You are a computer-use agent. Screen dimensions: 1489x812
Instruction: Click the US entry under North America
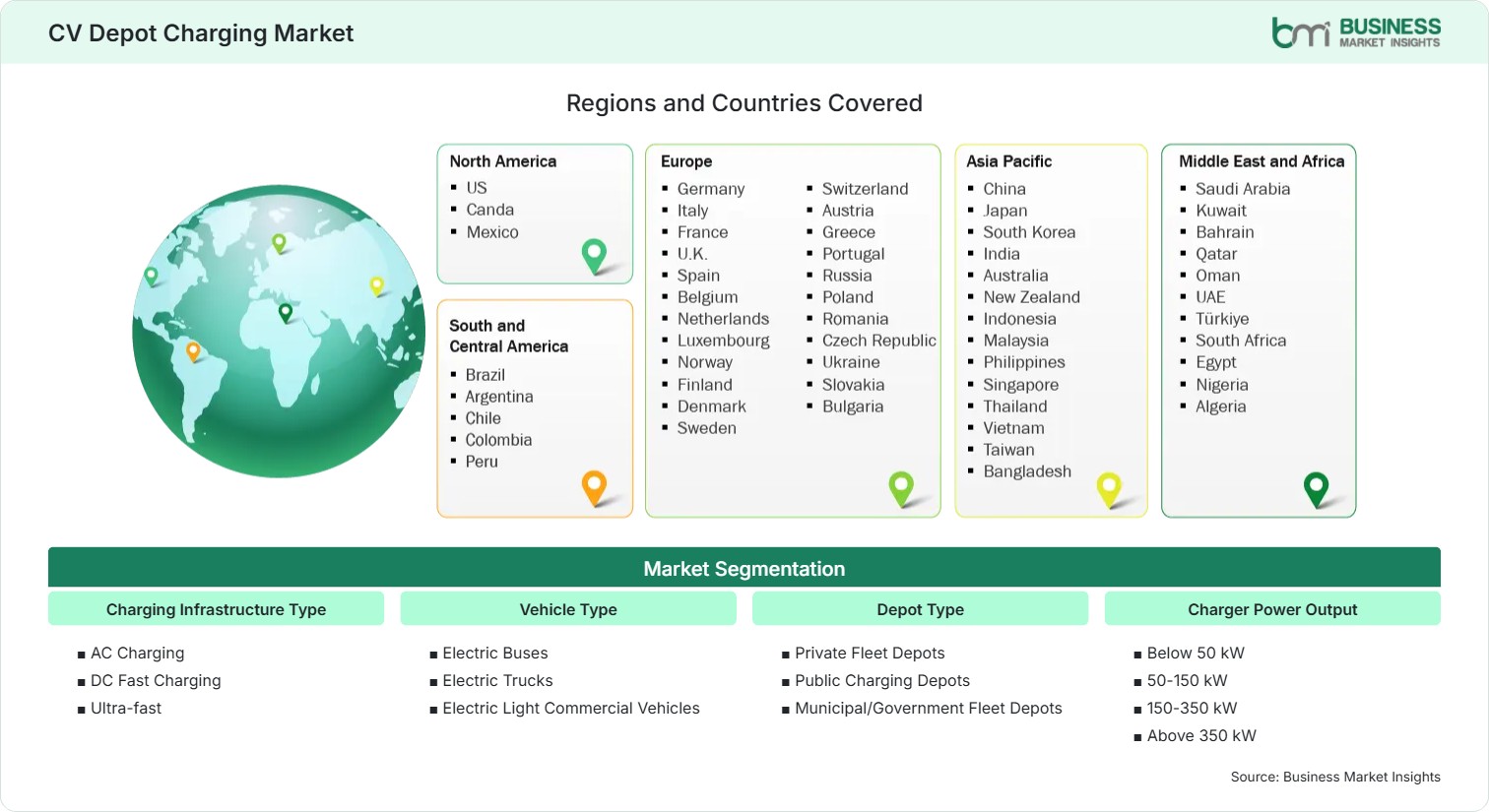[x=477, y=187]
